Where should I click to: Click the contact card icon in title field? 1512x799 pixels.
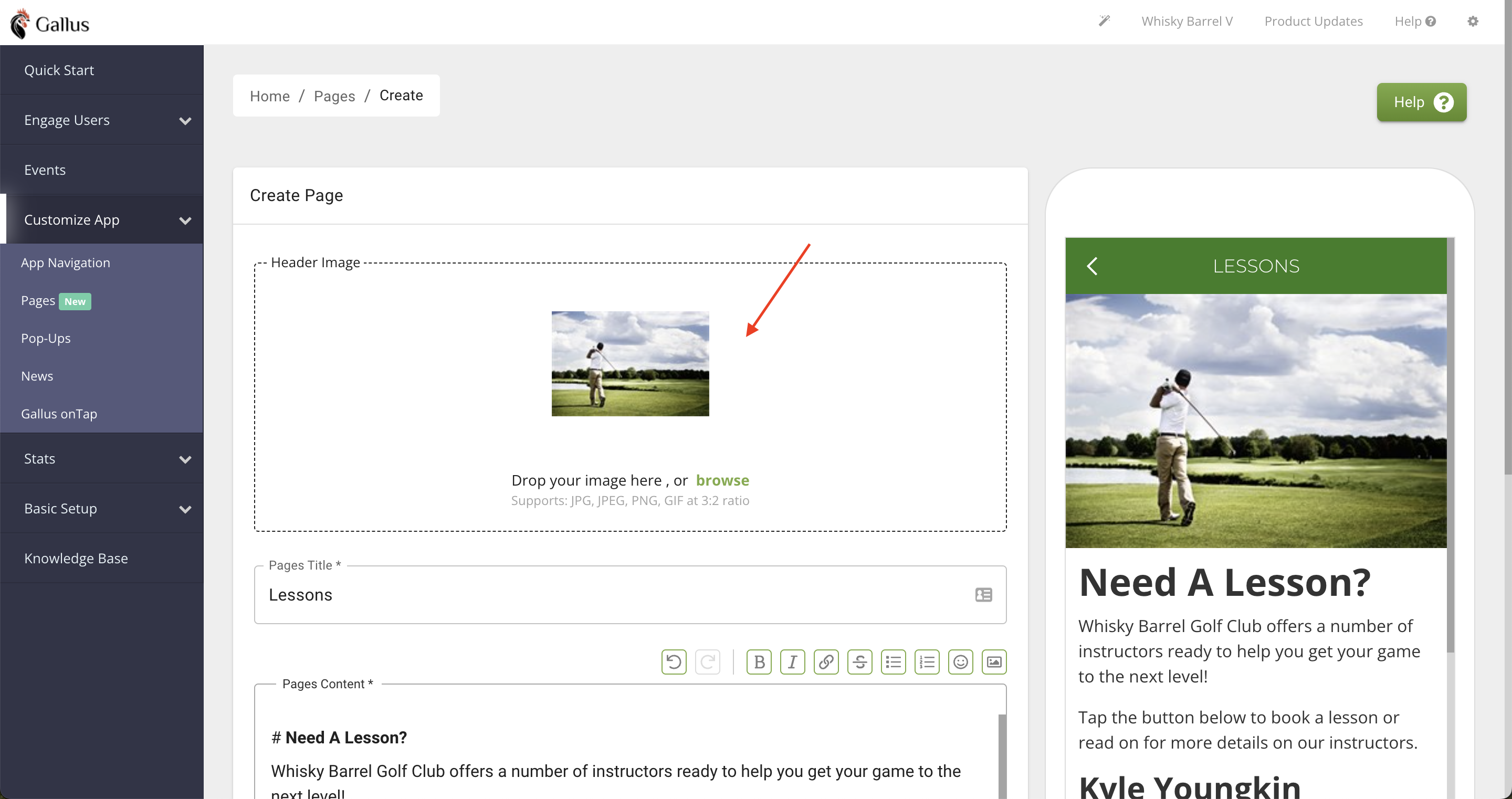coord(984,595)
